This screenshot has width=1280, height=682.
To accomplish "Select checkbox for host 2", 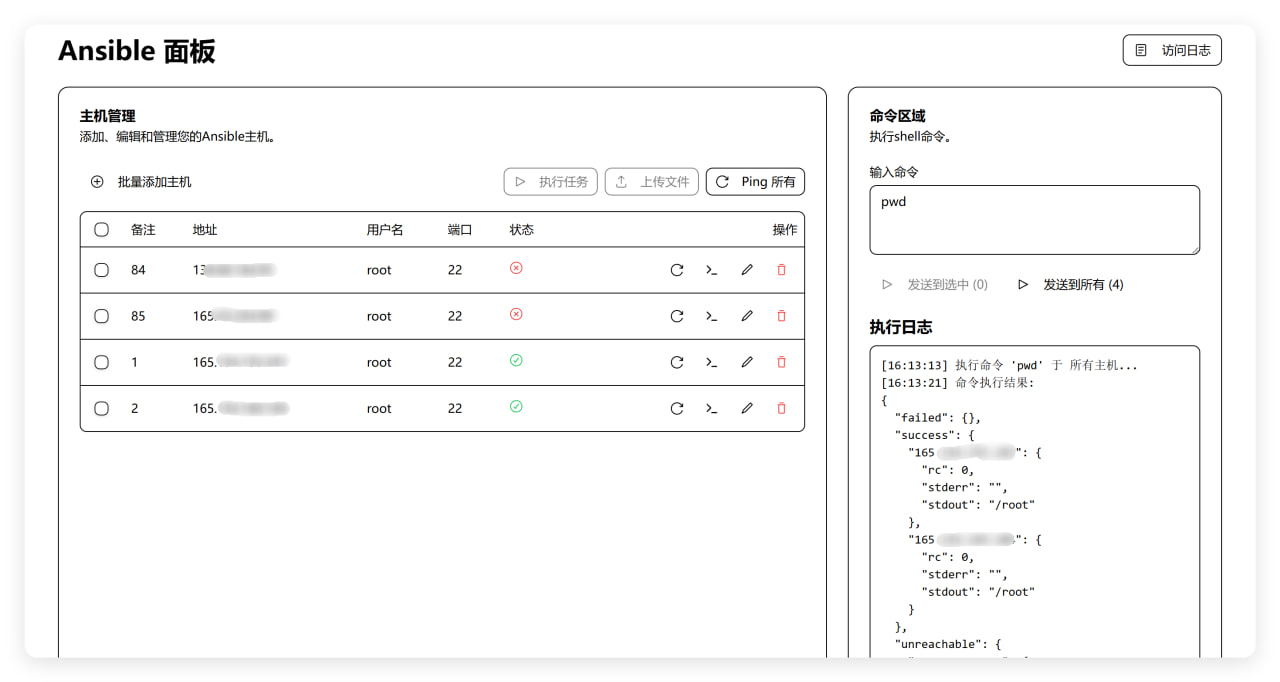I will pos(101,408).
